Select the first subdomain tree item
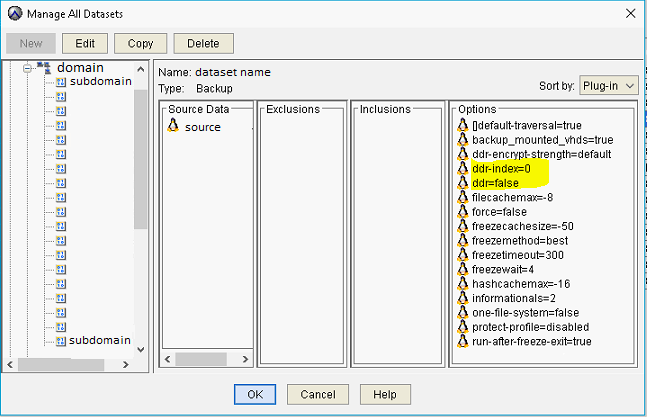This screenshot has width=647, height=417. tap(100, 81)
